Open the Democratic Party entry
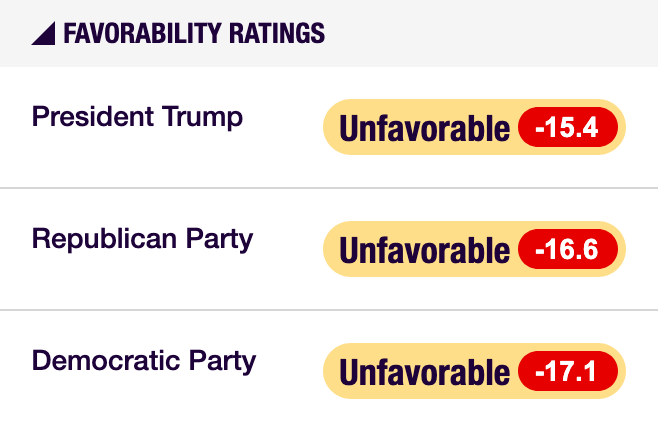 tap(144, 361)
